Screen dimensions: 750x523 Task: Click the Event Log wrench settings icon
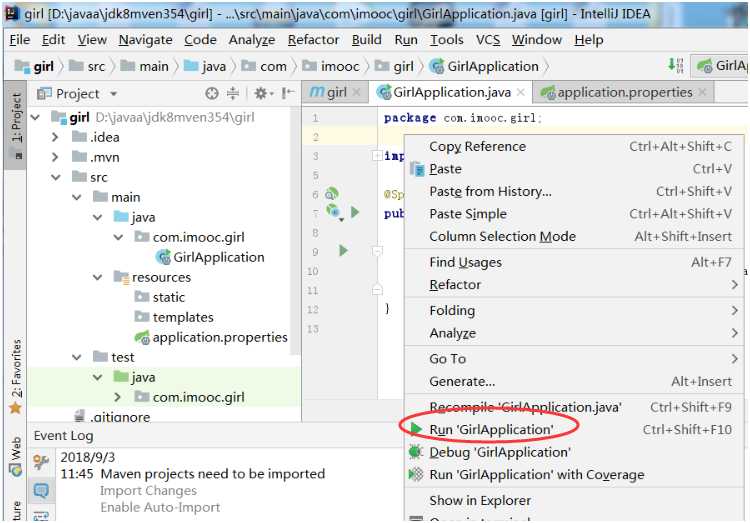pyautogui.click(x=41, y=462)
